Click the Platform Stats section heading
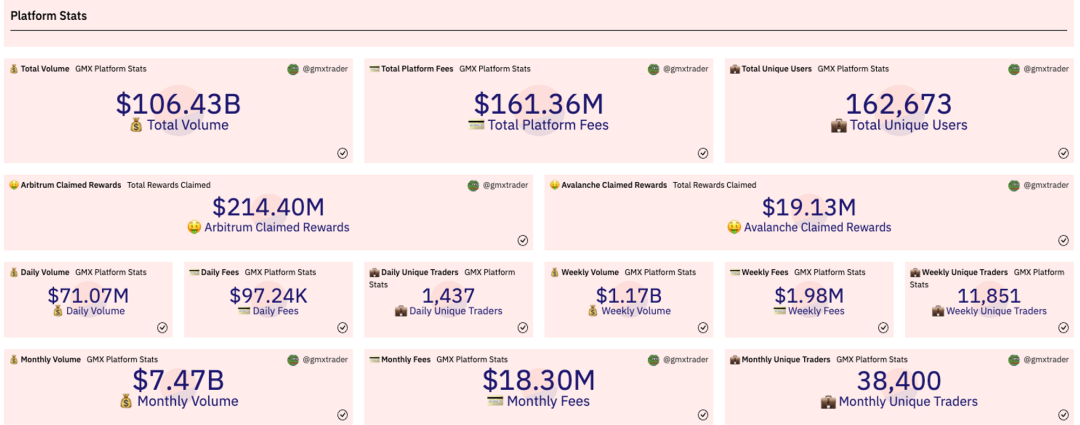Screen dimensions: 1080x425 point(48,16)
